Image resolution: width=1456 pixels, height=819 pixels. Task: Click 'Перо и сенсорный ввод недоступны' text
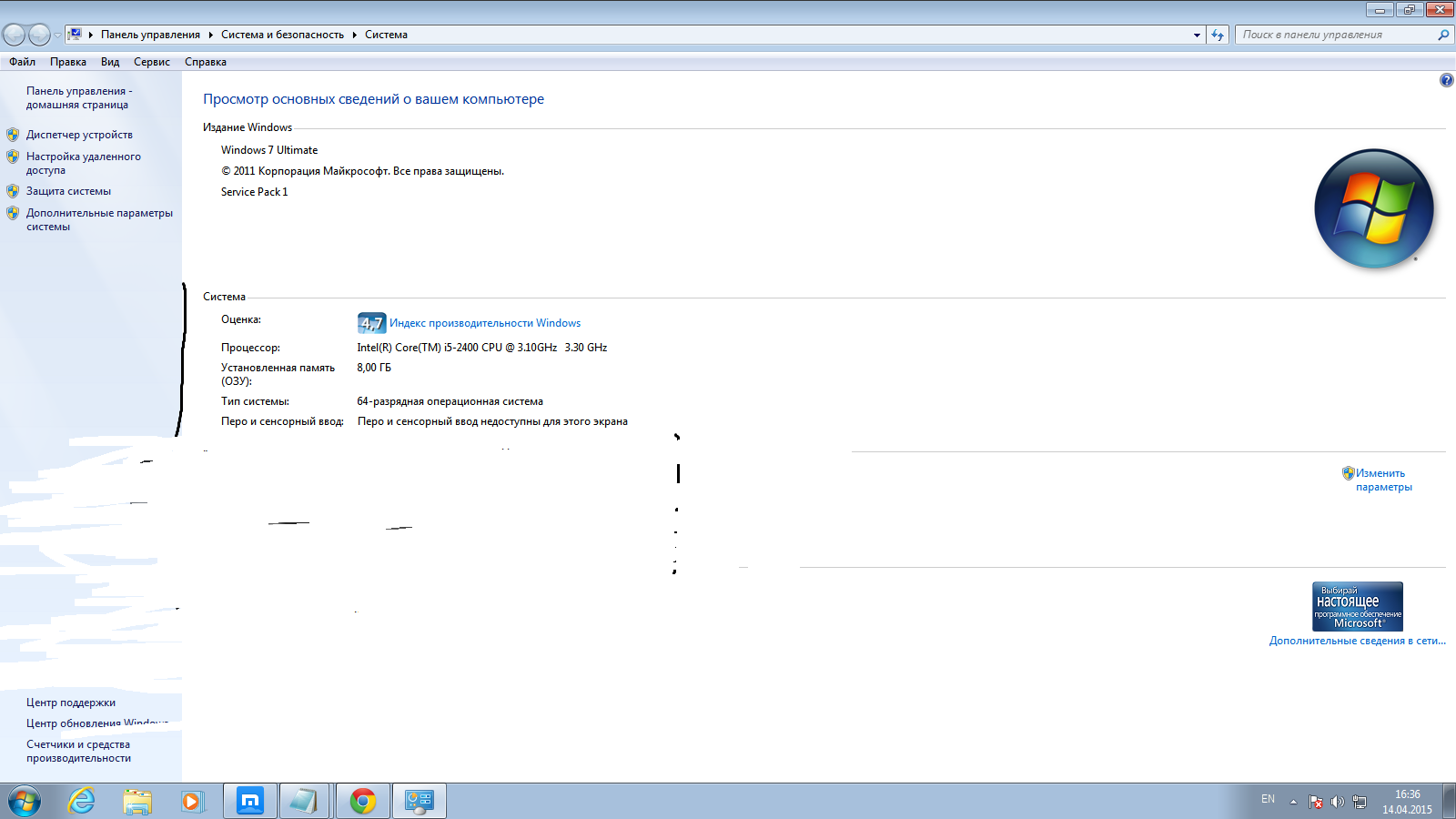click(492, 421)
